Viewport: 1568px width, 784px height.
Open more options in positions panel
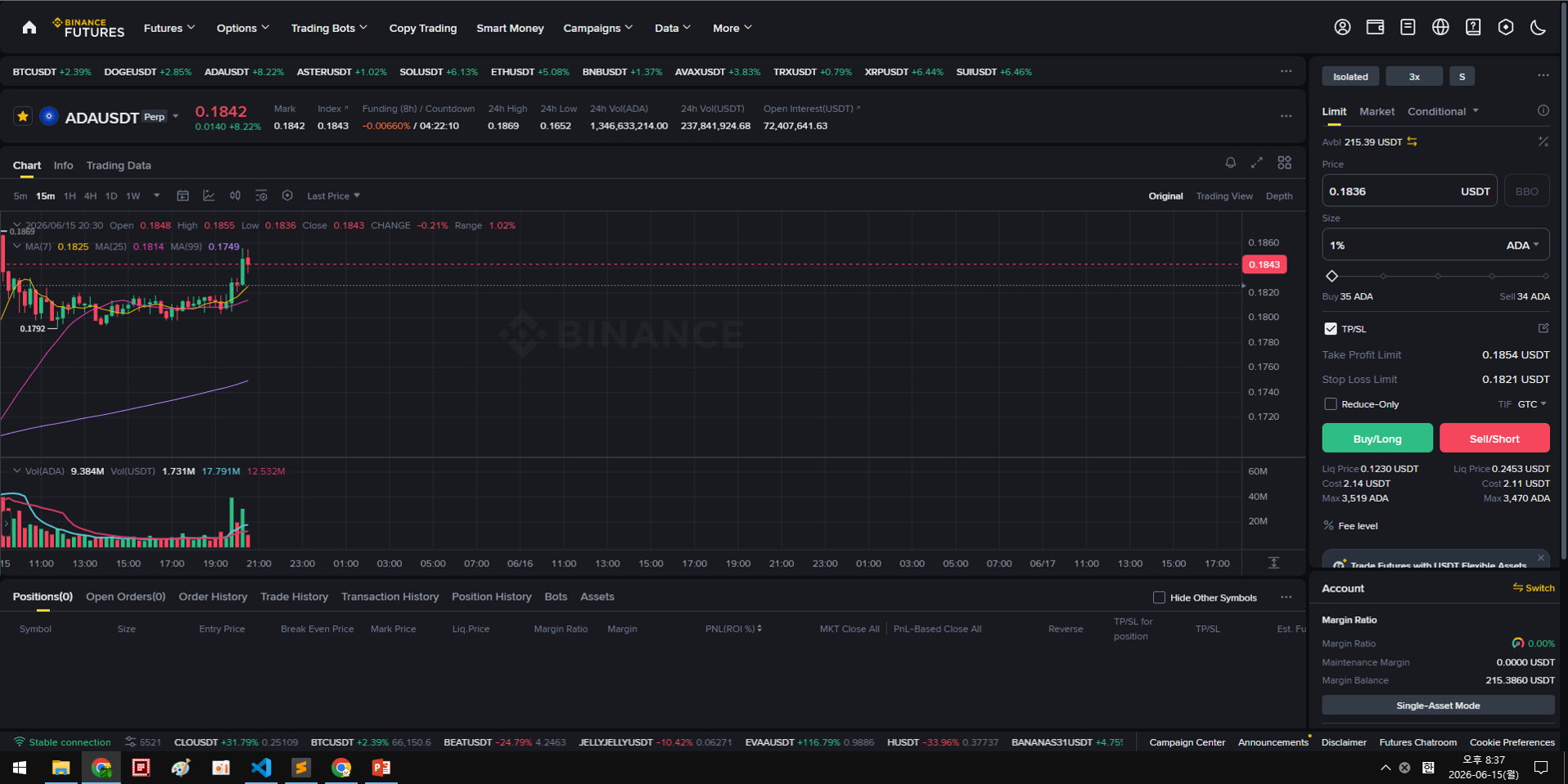point(1286,597)
